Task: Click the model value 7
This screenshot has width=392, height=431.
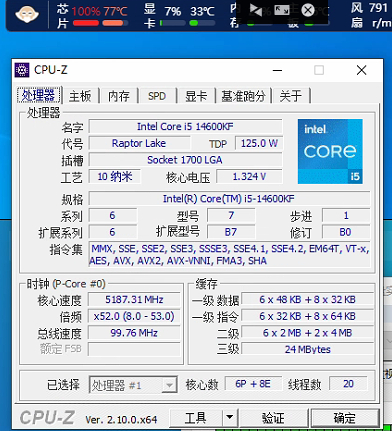Action: click(x=231, y=215)
